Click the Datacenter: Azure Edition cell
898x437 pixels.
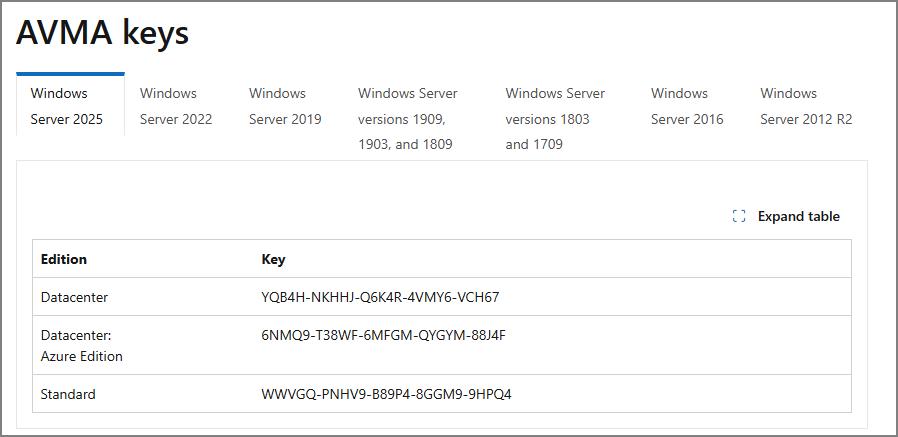[81, 345]
